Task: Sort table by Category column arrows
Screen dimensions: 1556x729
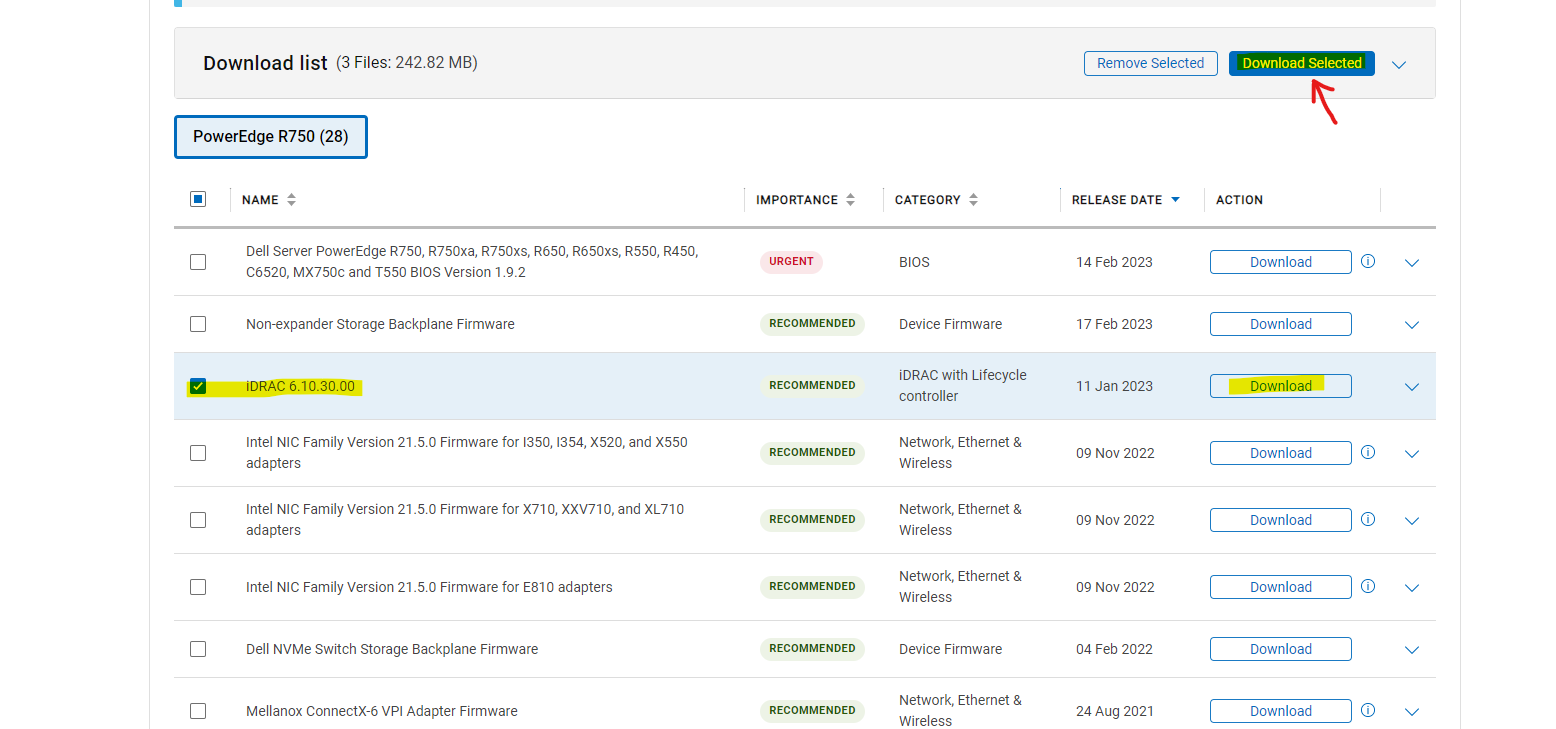Action: [973, 200]
